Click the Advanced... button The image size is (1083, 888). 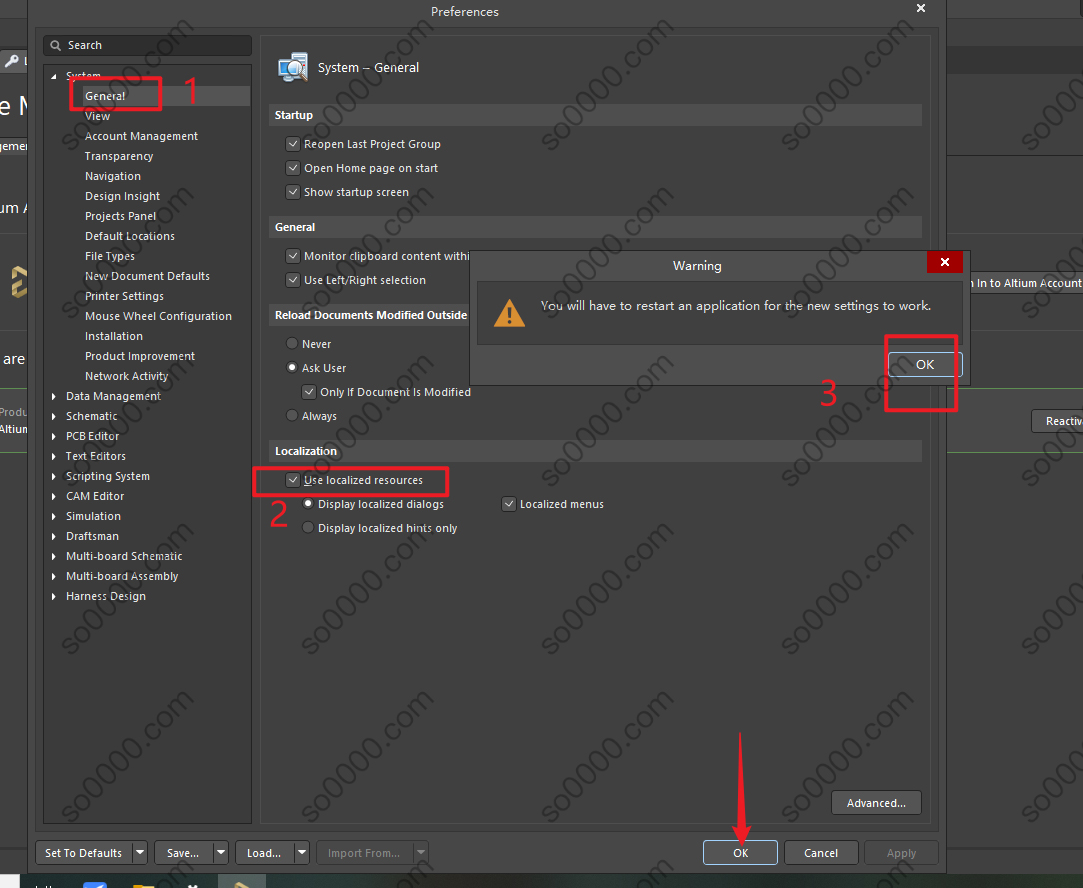[876, 802]
